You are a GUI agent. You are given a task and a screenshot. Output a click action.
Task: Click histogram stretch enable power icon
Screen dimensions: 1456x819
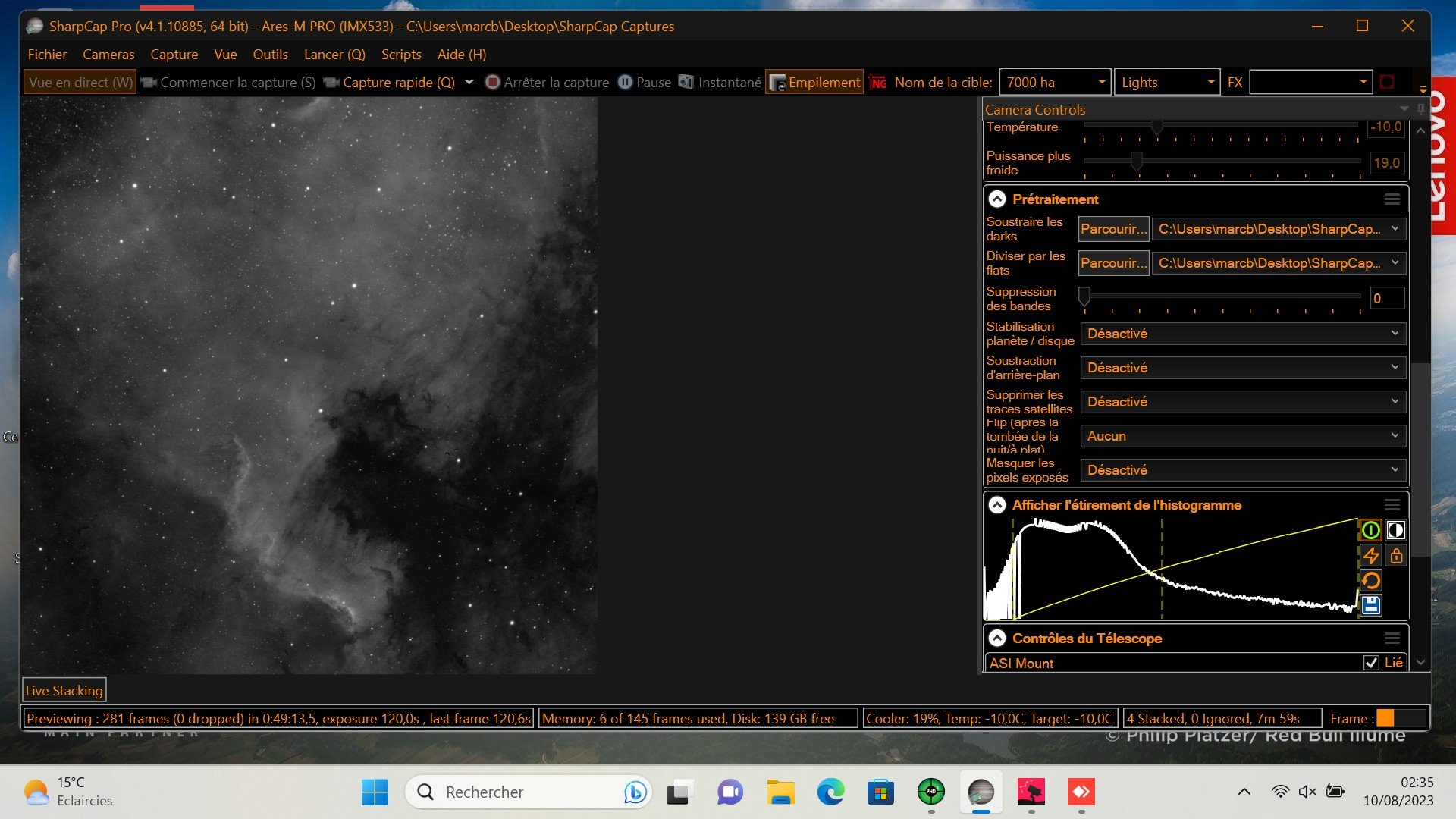(x=1370, y=530)
